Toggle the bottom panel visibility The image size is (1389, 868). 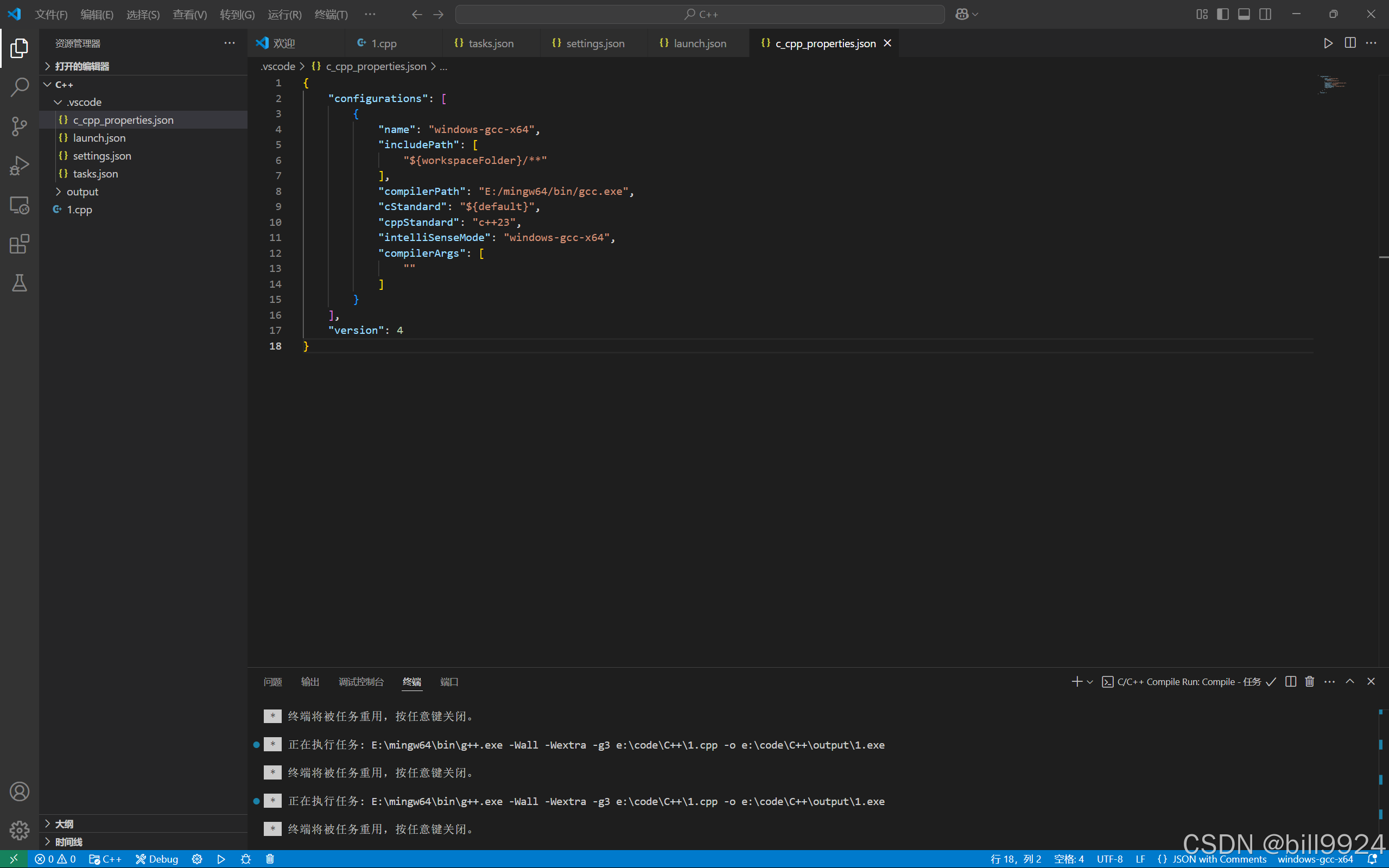(x=1244, y=14)
